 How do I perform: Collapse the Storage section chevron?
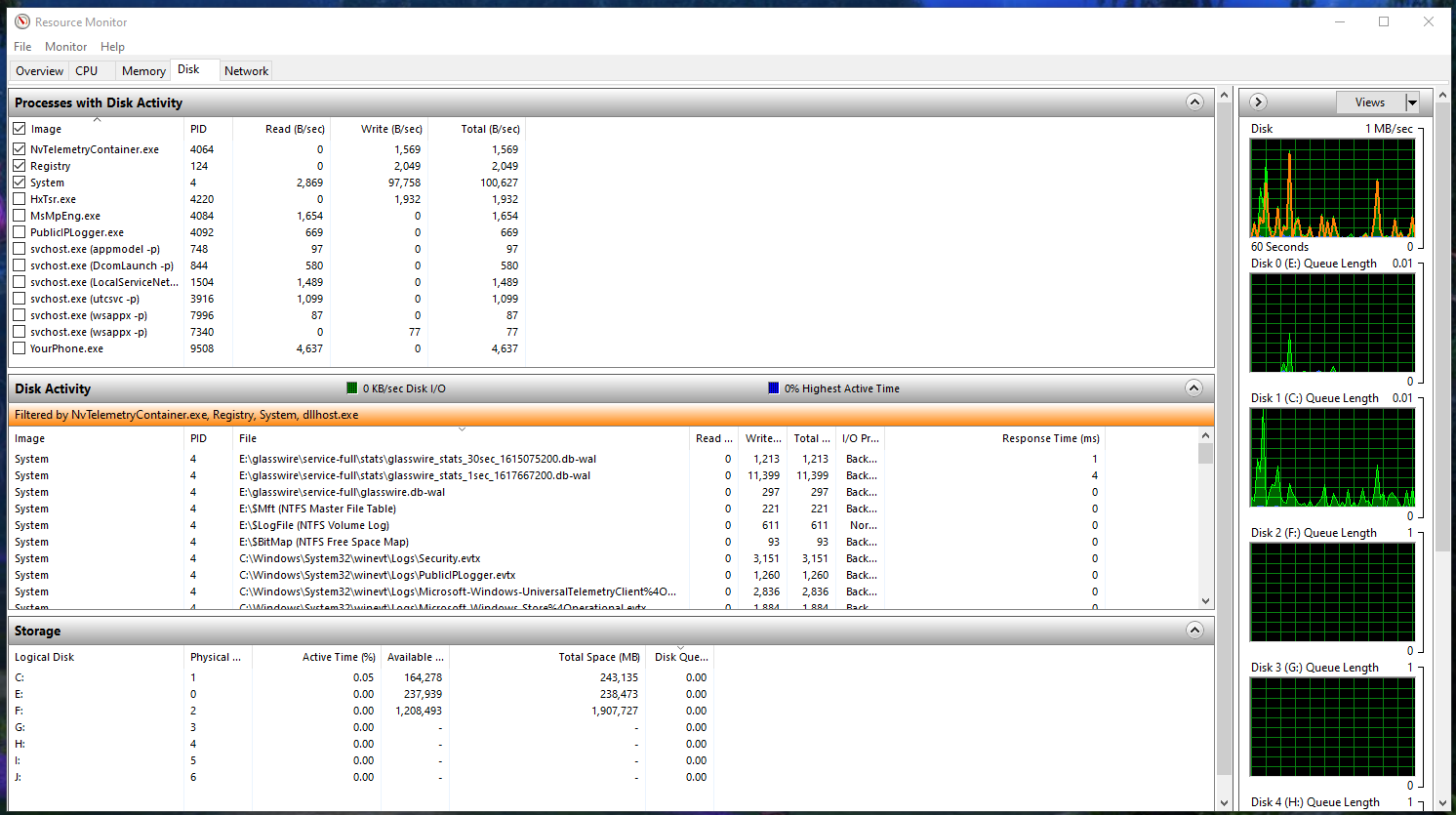pyautogui.click(x=1194, y=631)
